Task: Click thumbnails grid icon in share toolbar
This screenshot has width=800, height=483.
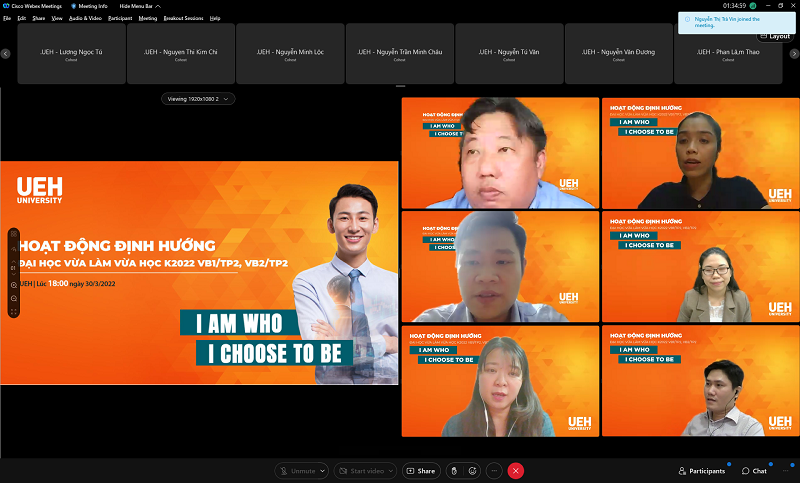Action: point(14,234)
